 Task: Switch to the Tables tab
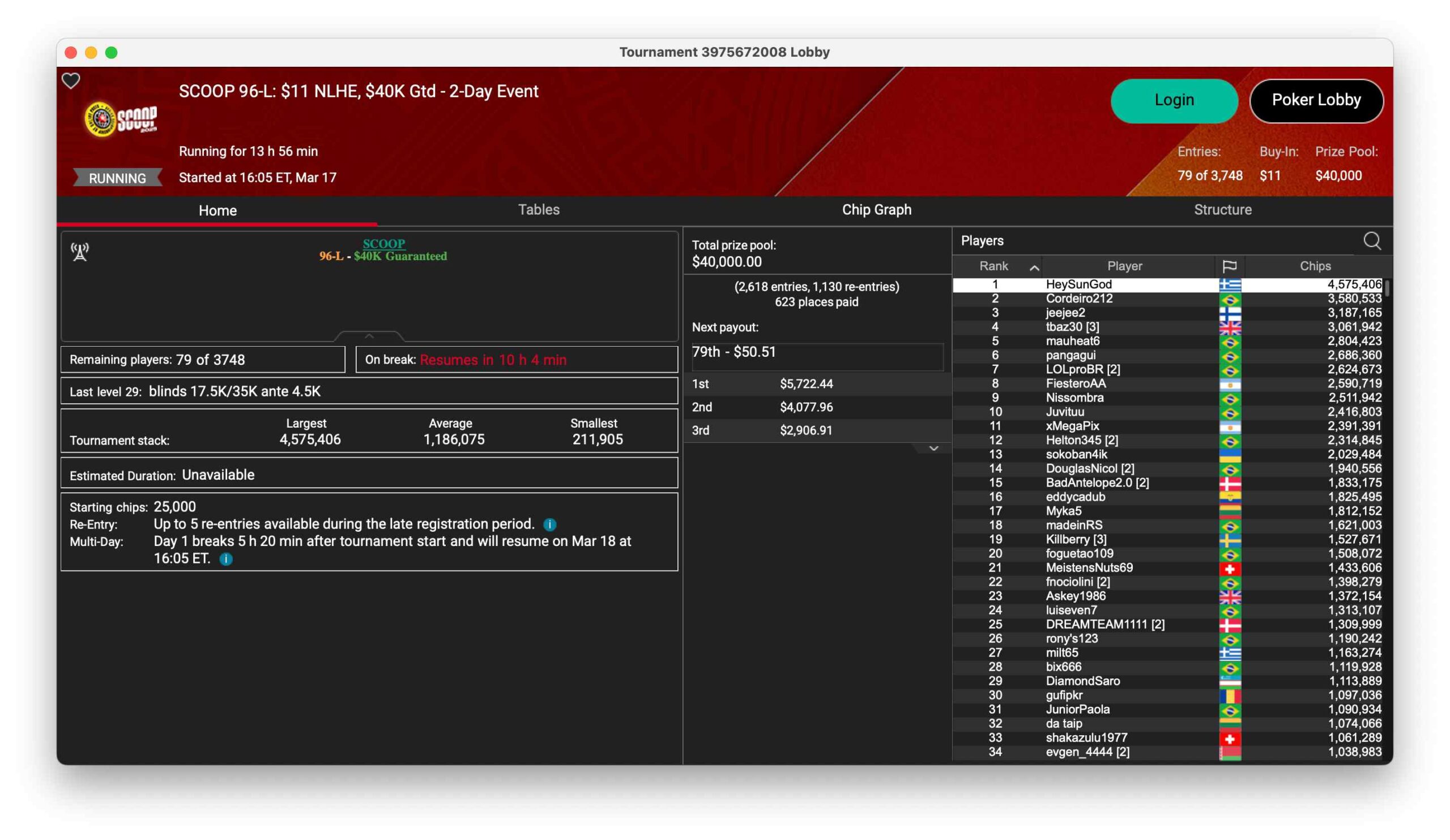539,210
